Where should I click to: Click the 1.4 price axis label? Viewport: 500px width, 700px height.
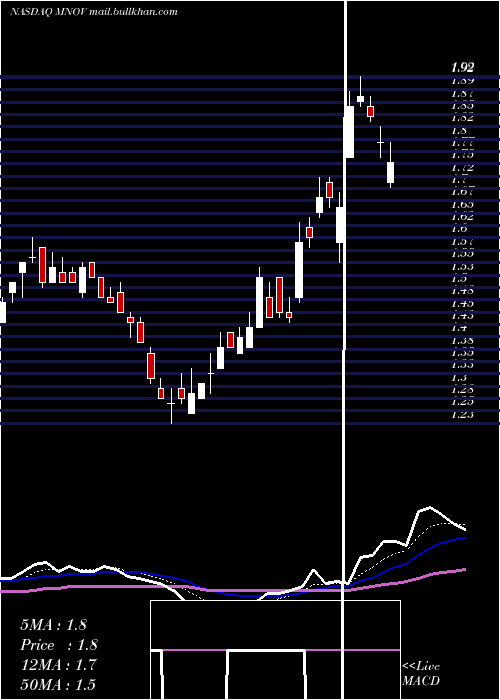(x=459, y=328)
